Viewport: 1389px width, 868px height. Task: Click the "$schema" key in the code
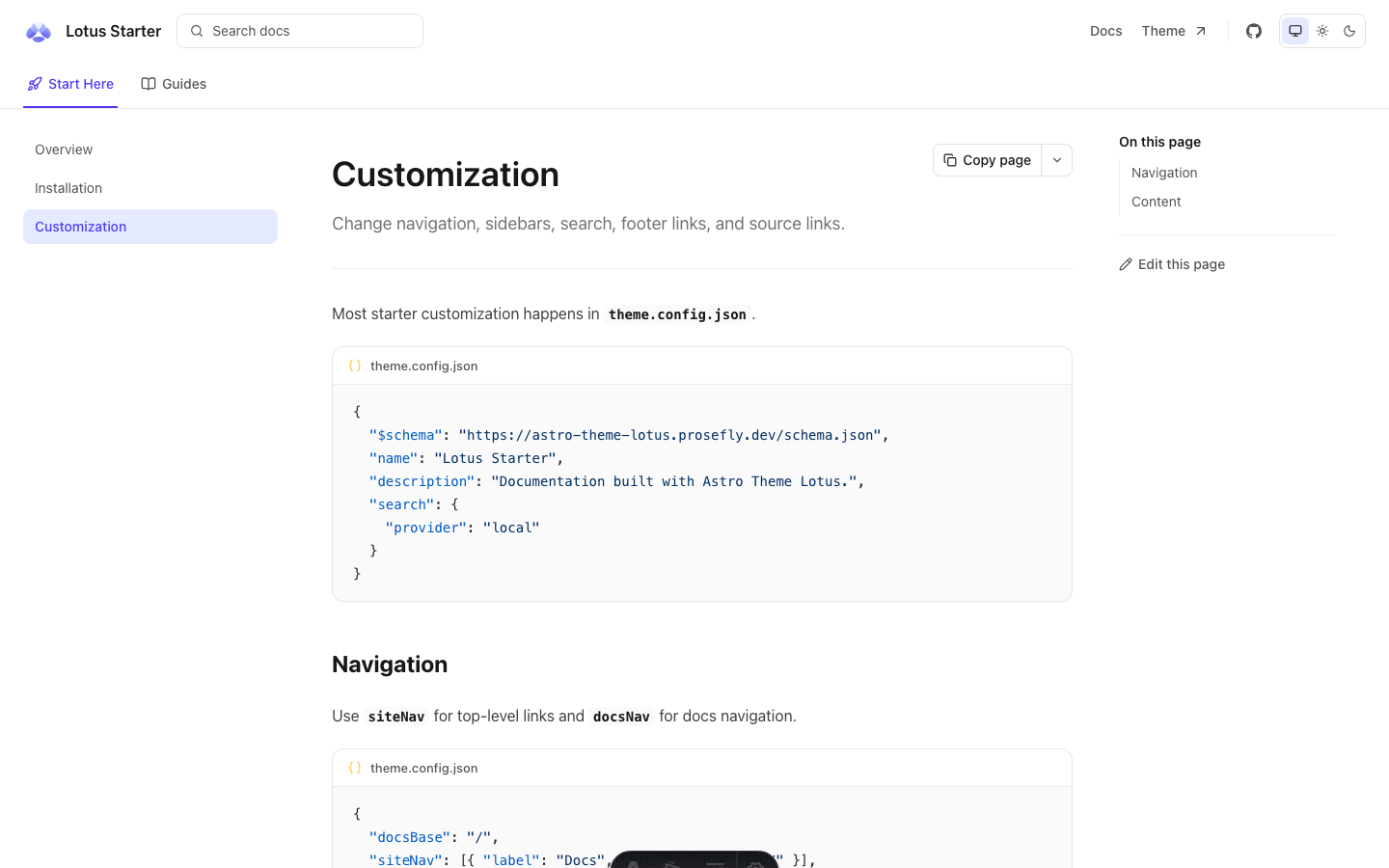[x=405, y=435]
